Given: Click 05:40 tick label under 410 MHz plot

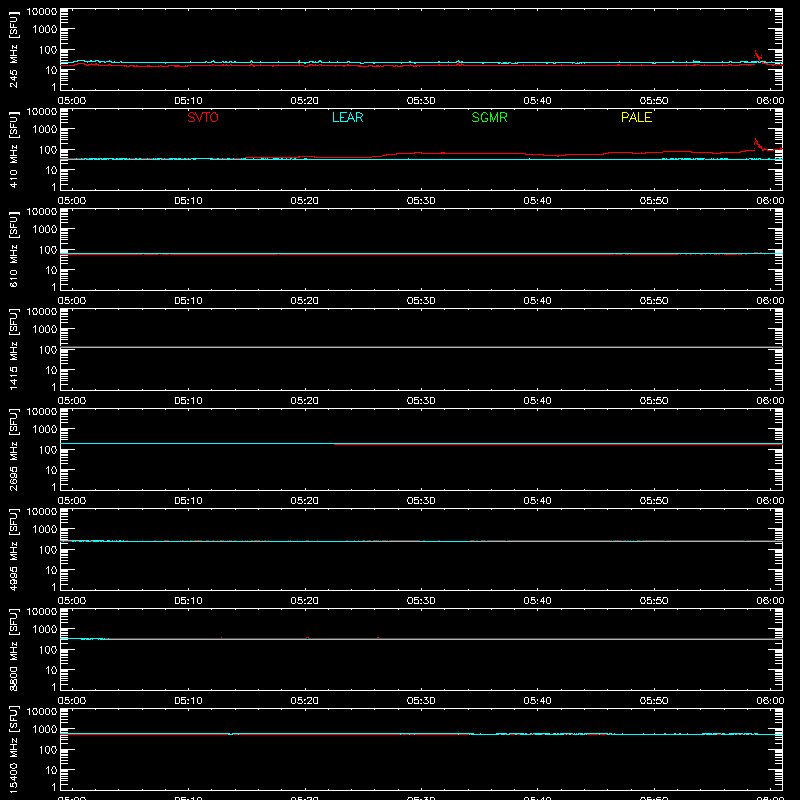Looking at the screenshot, I should click(537, 201).
